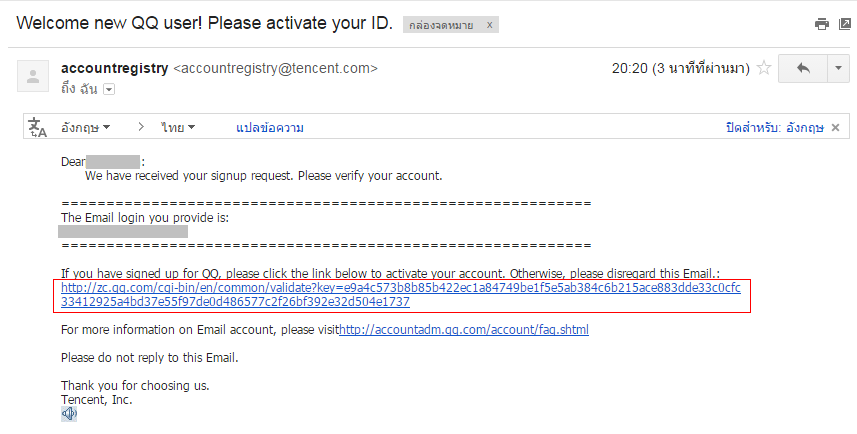Click the speaker icon below Tencent, Inc.
Viewport: 857px width, 434px height.
(x=69, y=414)
